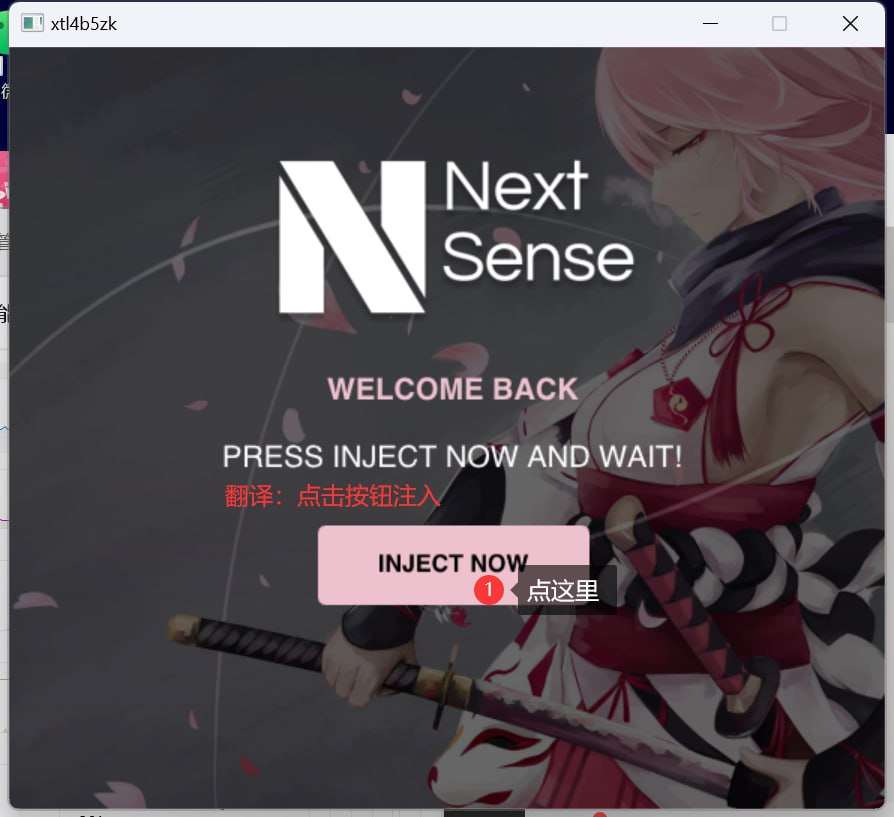Click the large white N logo
This screenshot has width=894, height=817.
pyautogui.click(x=352, y=237)
